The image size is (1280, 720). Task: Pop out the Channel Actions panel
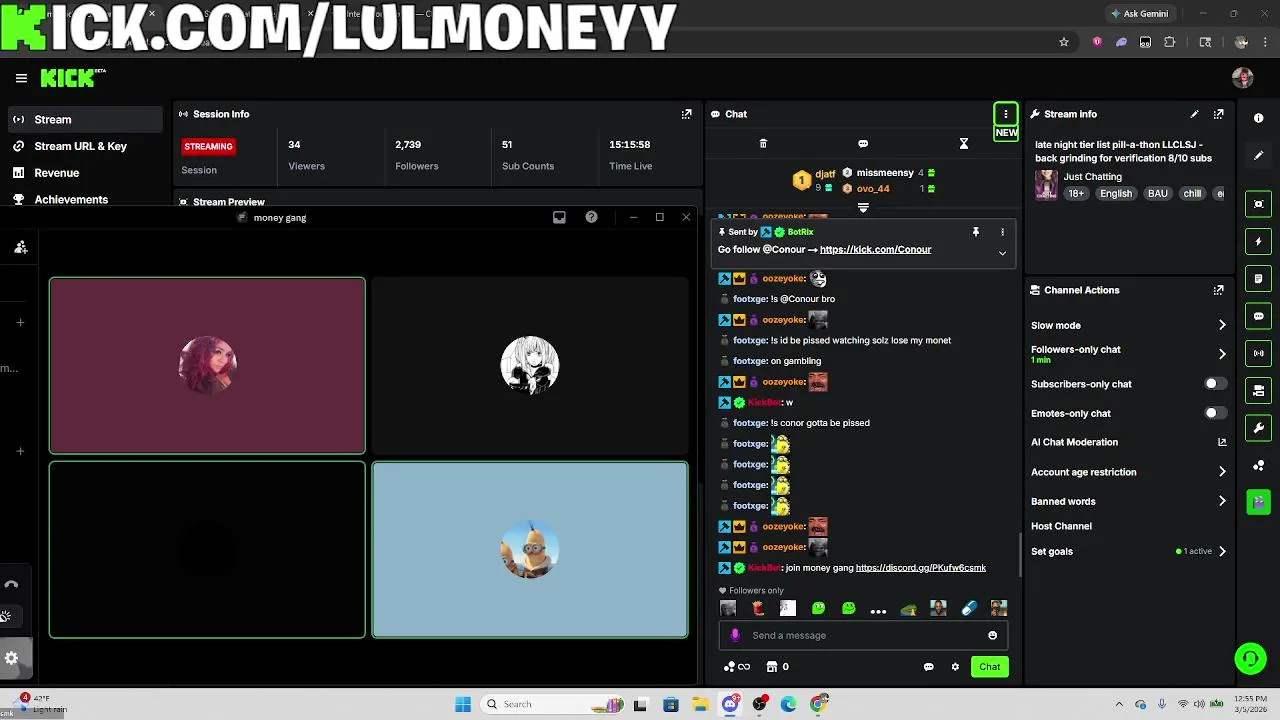(x=1218, y=290)
